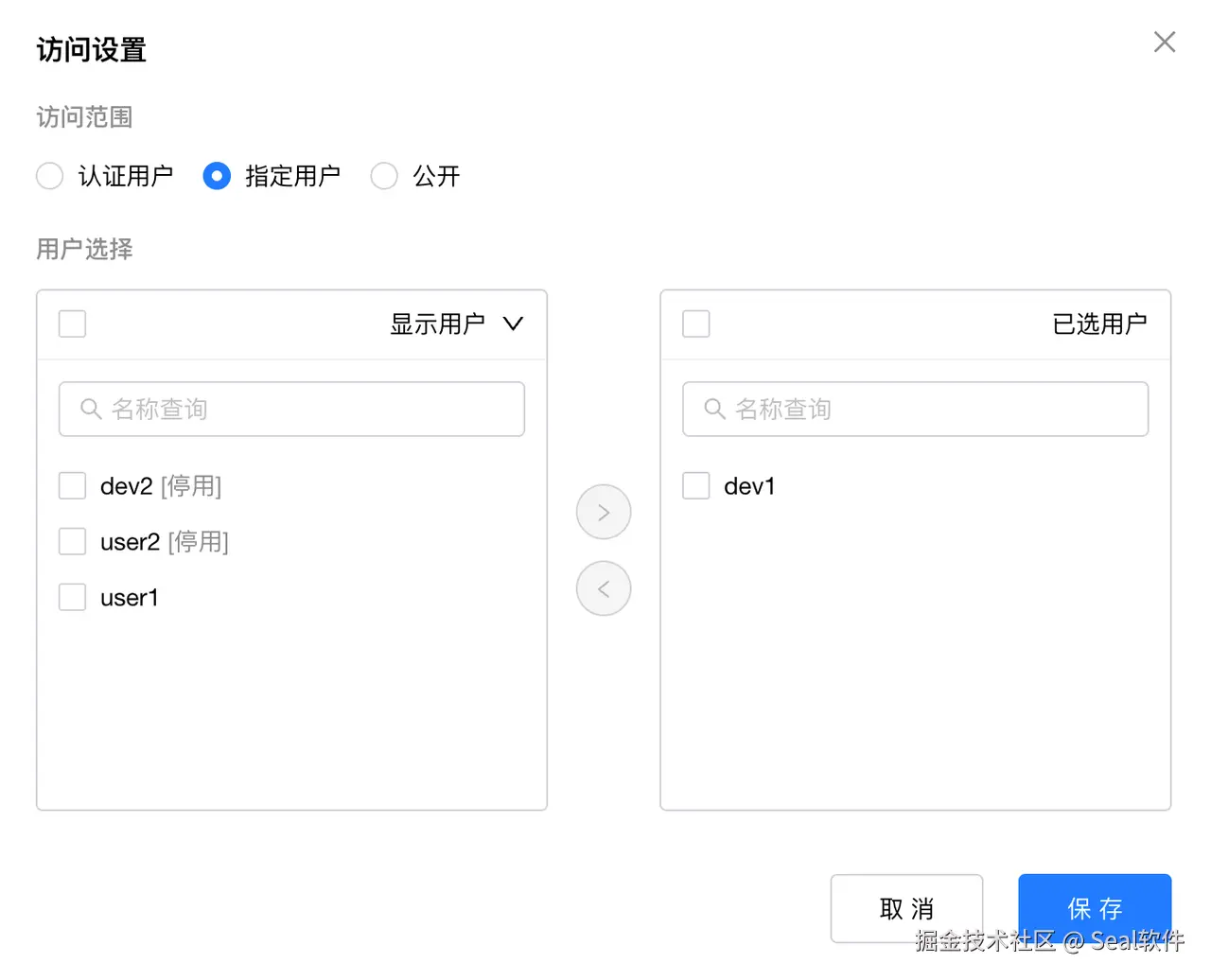
Task: Click the move-left arrow transfer button
Action: coord(604,588)
